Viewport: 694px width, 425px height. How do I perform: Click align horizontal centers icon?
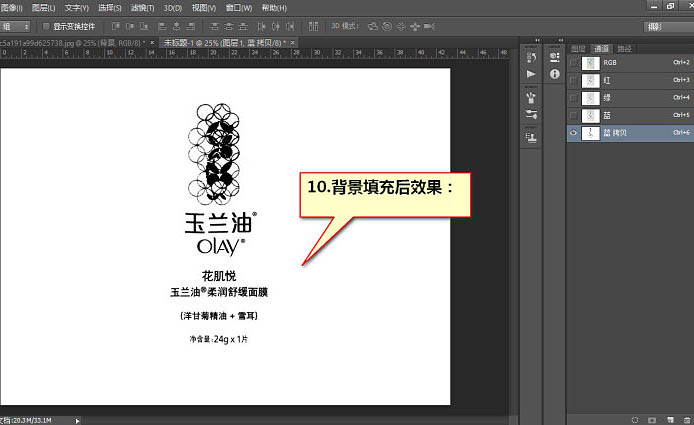point(177,27)
